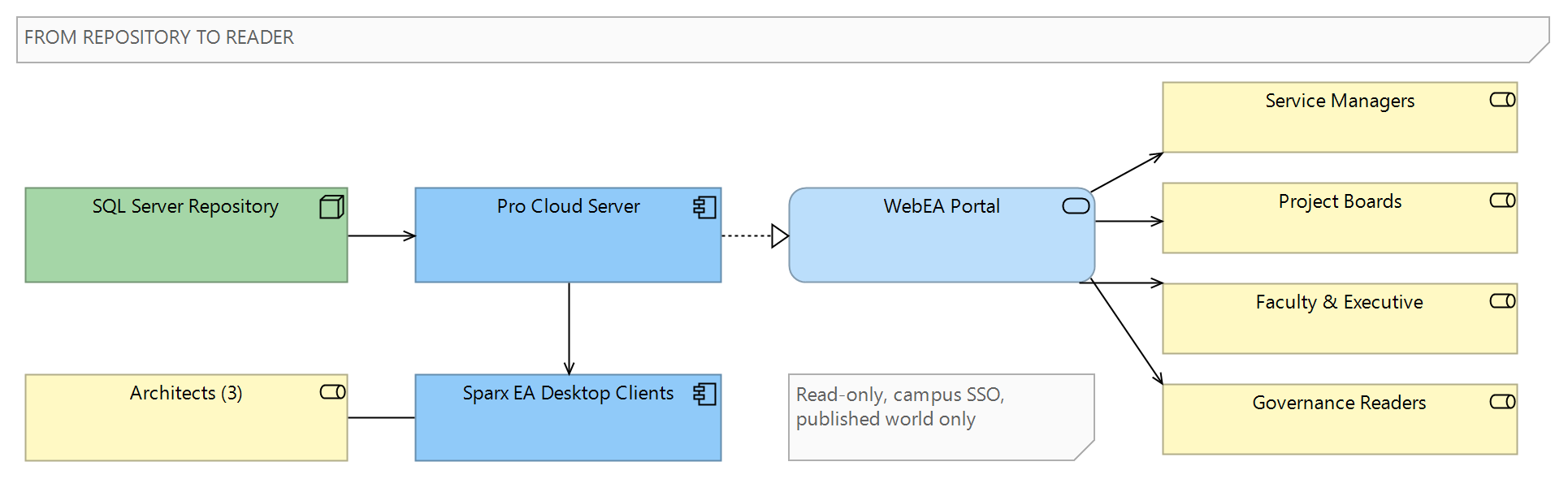1568x479 pixels.
Task: Click the role icon on Faculty & Executive
Action: pos(1502,301)
